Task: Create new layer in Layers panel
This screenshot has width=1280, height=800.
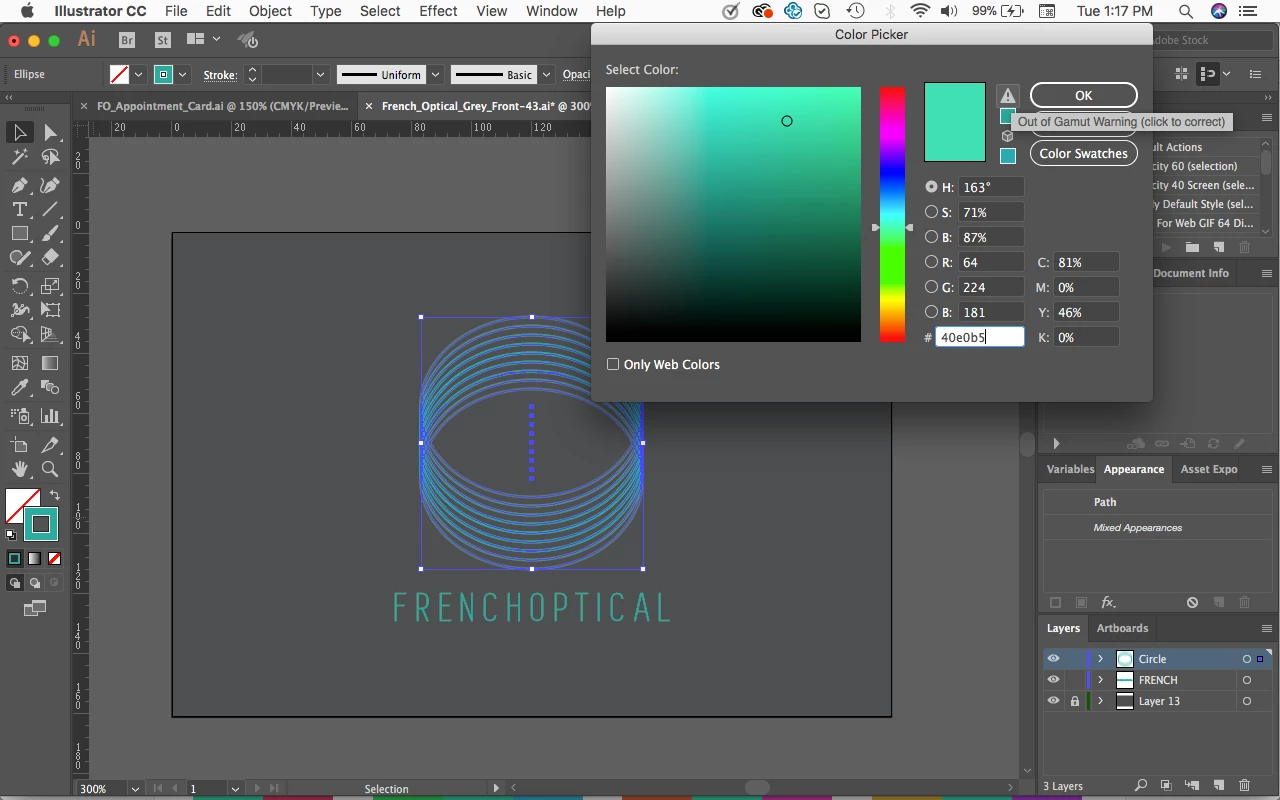Action: click(1219, 786)
